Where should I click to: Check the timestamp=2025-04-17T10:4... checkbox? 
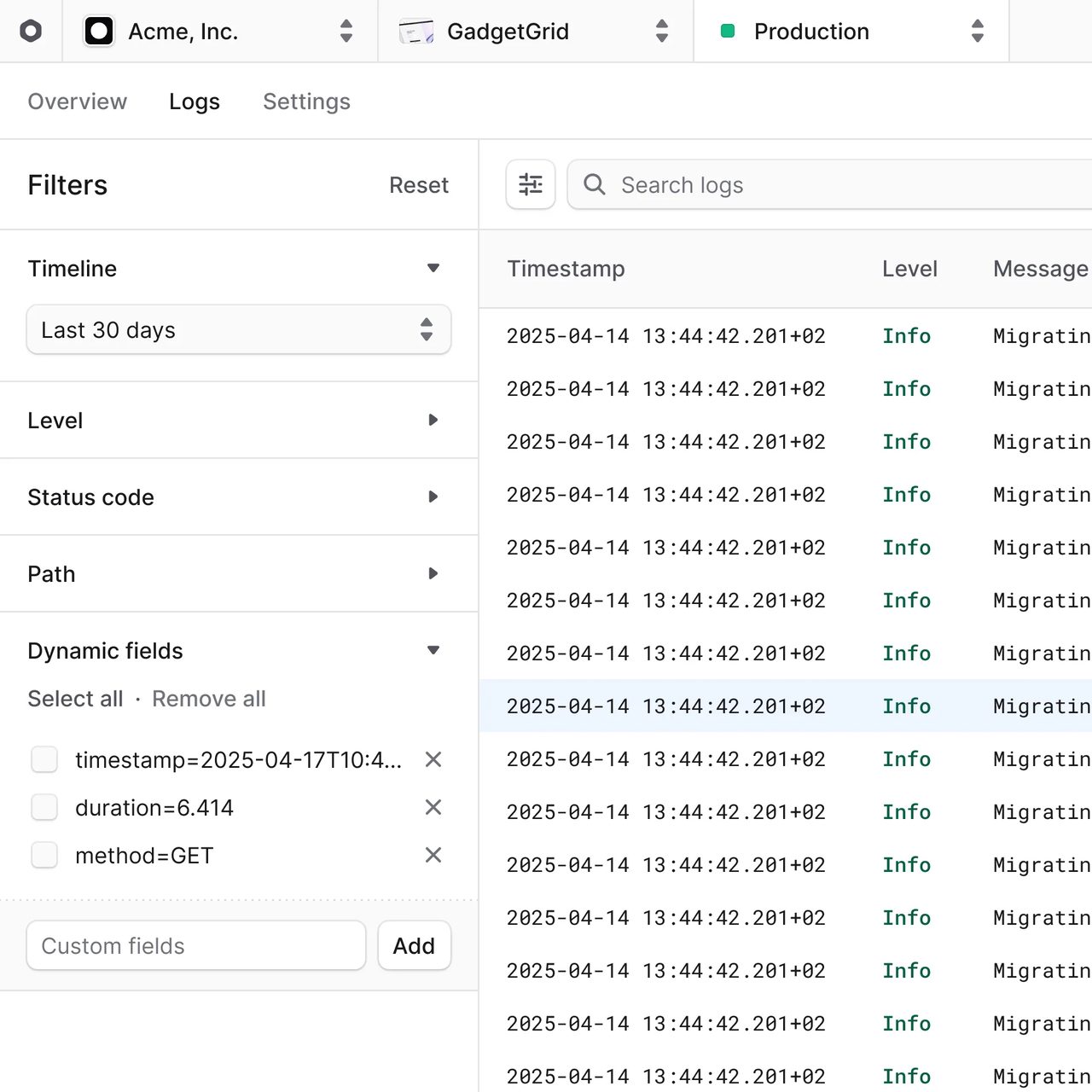[x=44, y=759]
